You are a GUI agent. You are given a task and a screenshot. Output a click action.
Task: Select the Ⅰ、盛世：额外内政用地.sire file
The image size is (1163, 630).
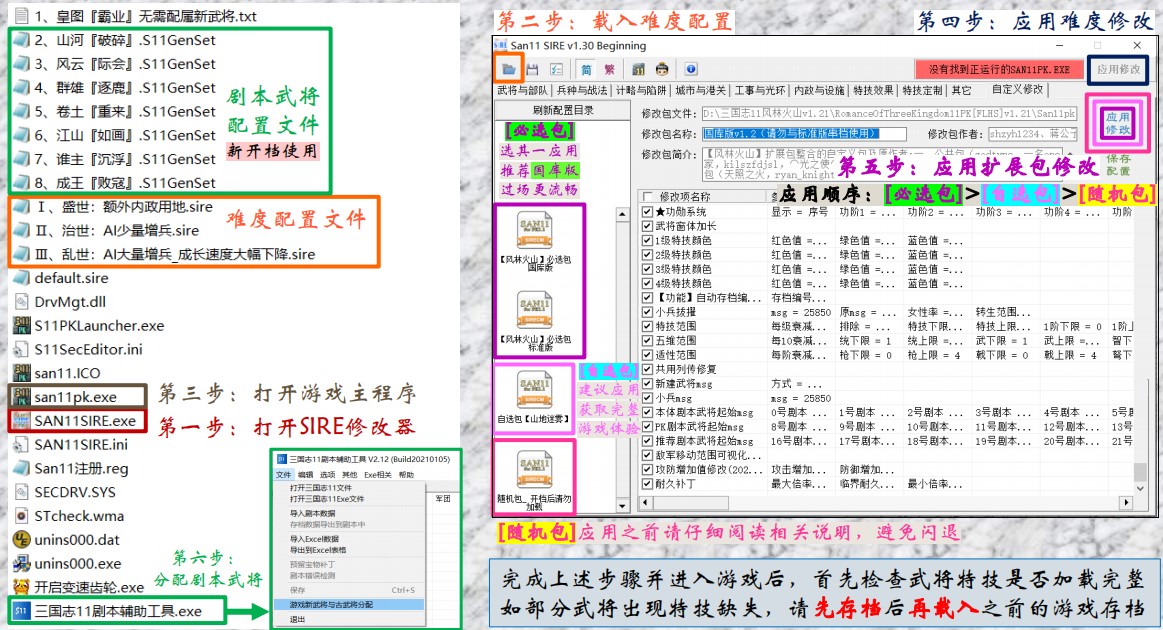[113, 207]
